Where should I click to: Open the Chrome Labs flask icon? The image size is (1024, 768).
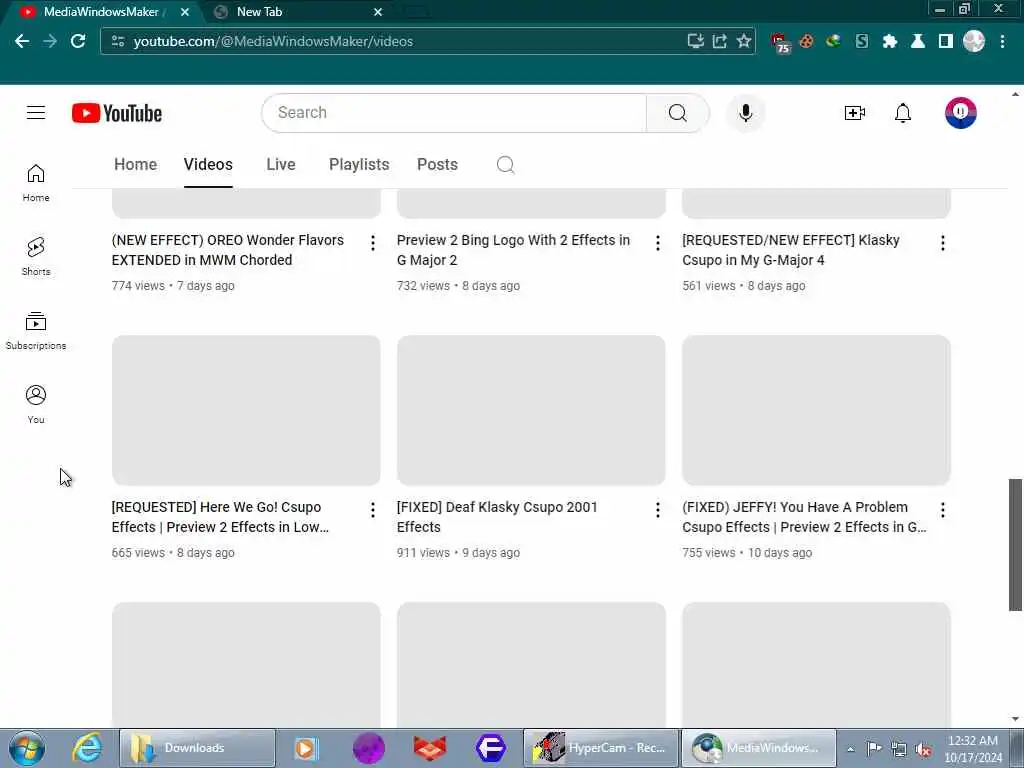[x=918, y=41]
